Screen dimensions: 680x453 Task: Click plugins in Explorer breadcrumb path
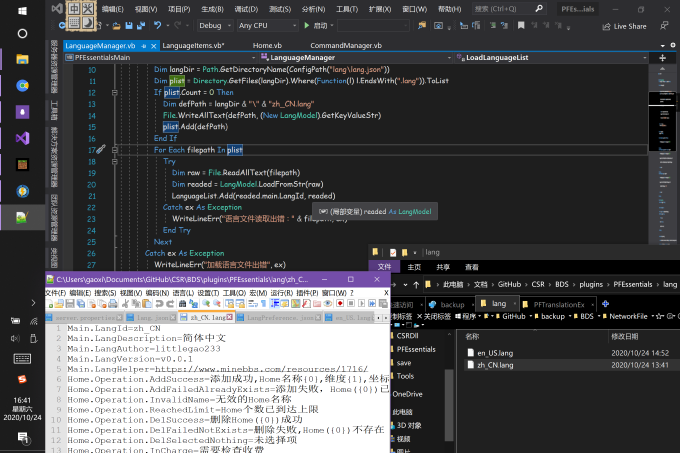coord(591,284)
